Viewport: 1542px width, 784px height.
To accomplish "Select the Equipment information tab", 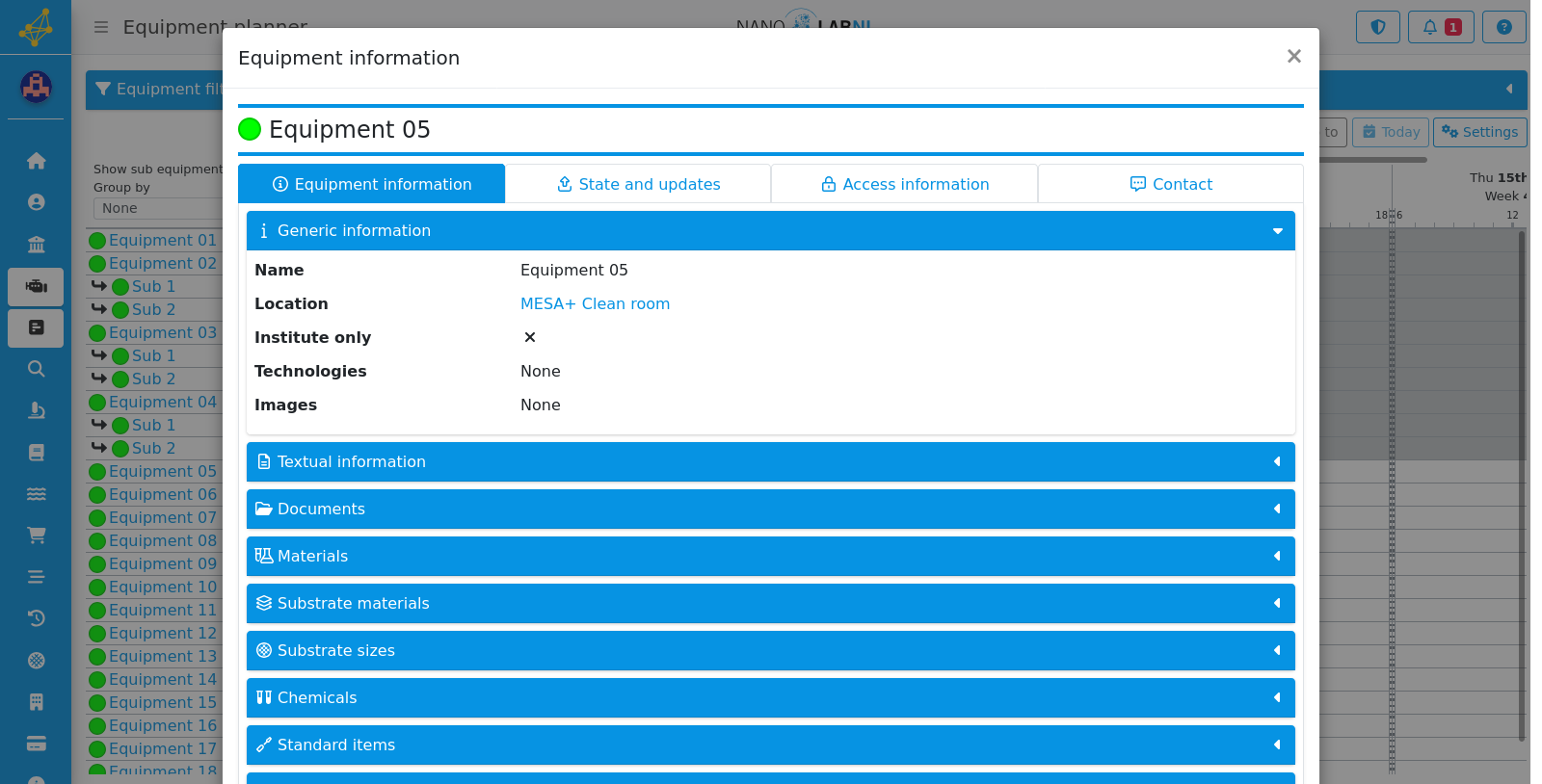I will coord(372,184).
